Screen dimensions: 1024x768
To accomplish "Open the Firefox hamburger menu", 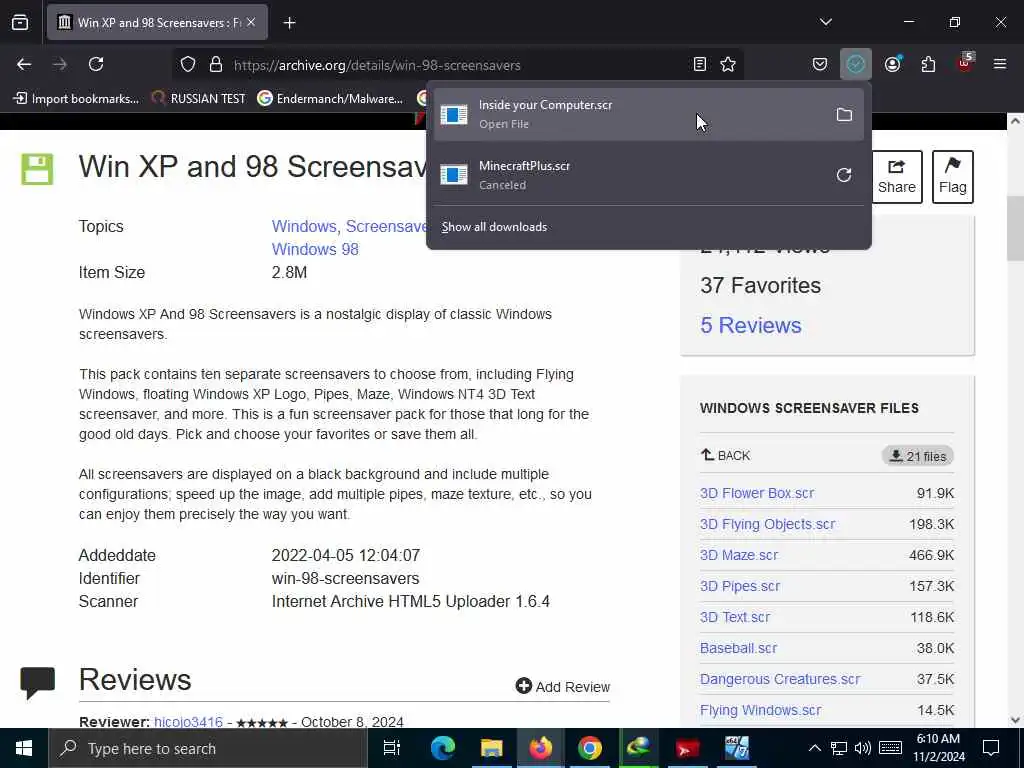I will 1000,64.
